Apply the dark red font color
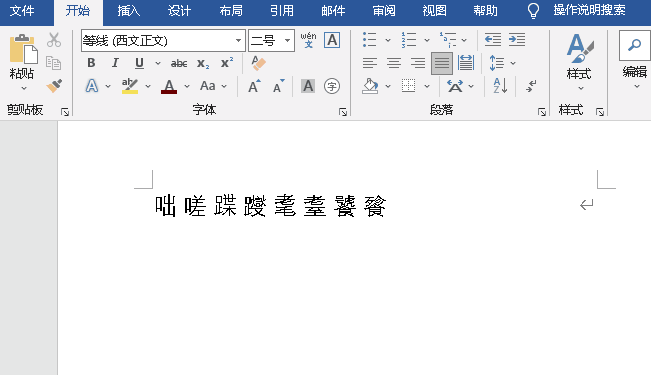The image size is (651, 375). tap(169, 86)
